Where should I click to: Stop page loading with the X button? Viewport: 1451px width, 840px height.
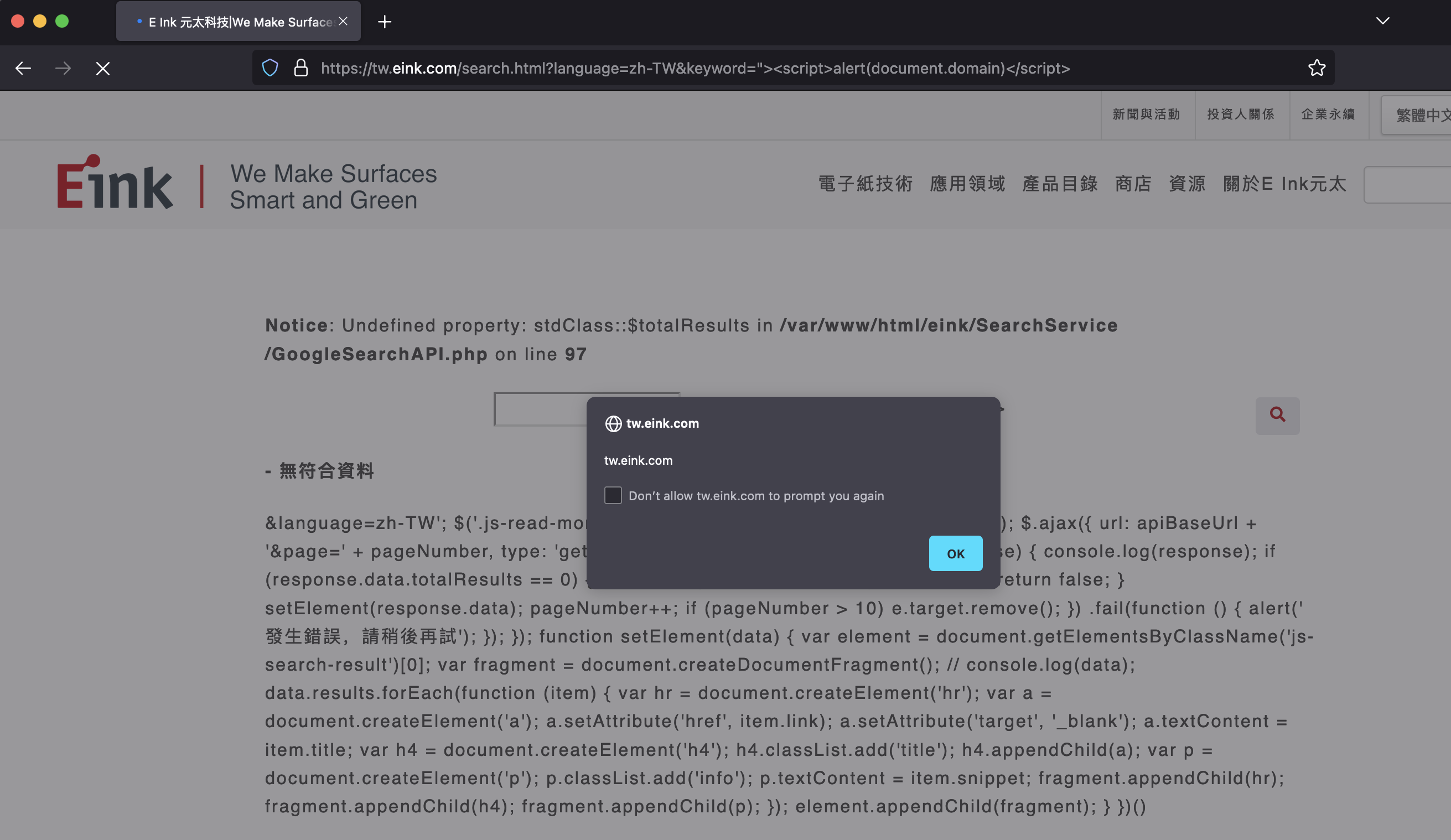pos(103,69)
